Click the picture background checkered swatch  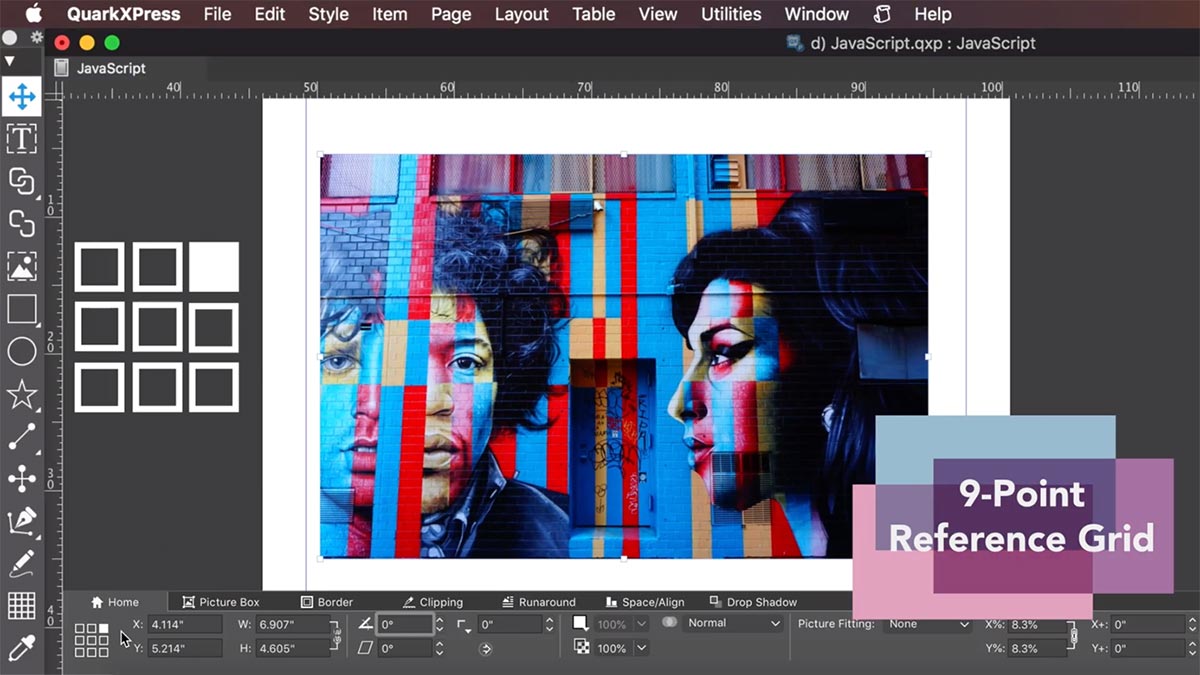point(581,647)
